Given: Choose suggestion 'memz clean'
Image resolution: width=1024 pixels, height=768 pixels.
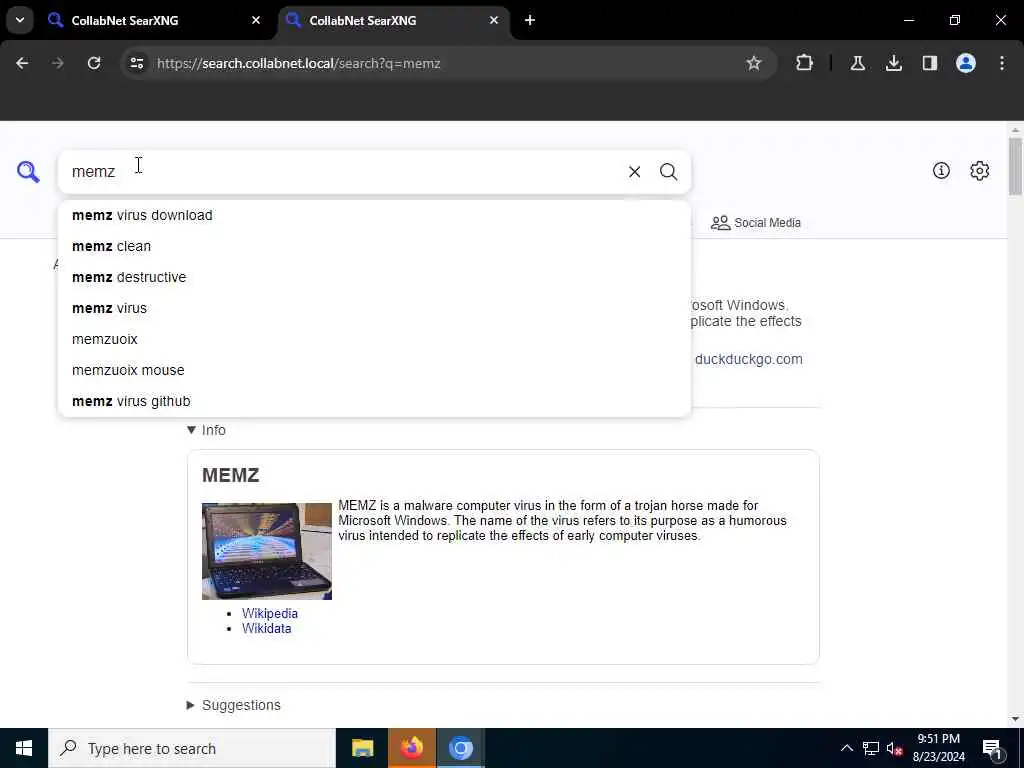Looking at the screenshot, I should [x=374, y=246].
